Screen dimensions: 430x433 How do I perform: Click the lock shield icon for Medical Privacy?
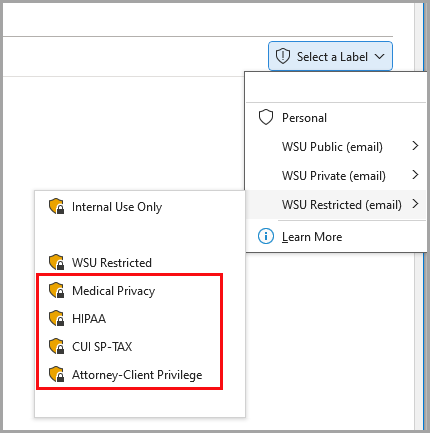pyautogui.click(x=56, y=290)
